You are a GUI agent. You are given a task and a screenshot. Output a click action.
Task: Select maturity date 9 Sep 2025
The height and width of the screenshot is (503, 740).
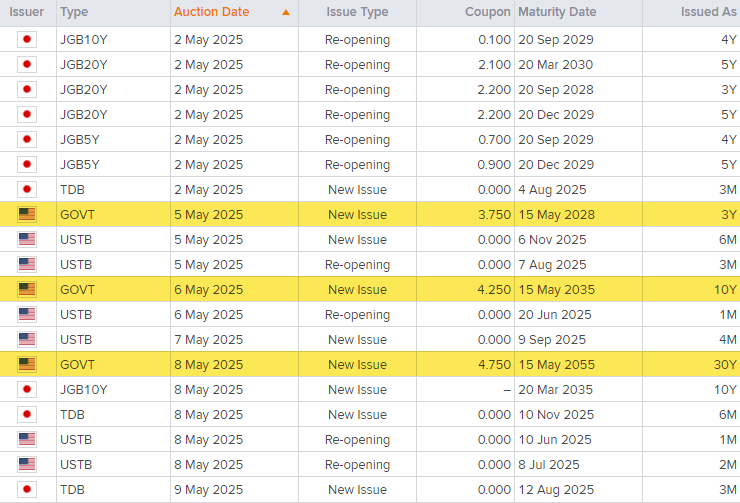point(552,340)
